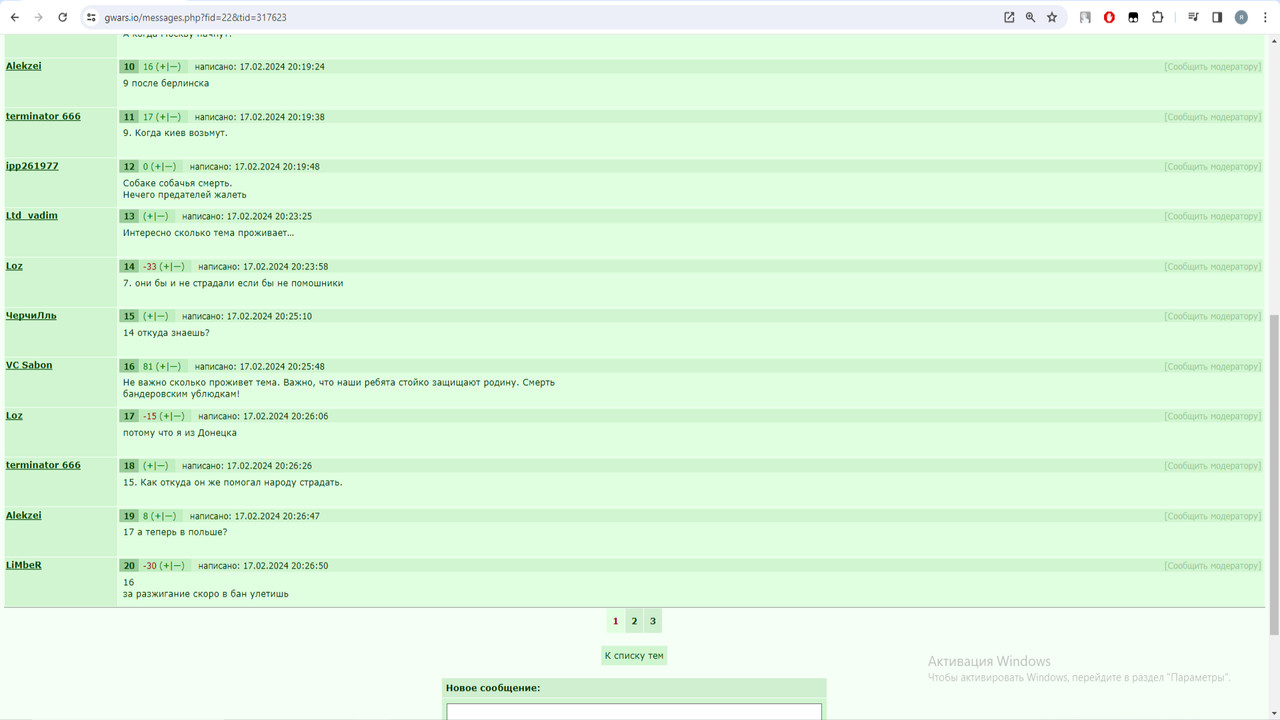Go to page 3 of the thread
The image size is (1280, 720).
[653, 621]
